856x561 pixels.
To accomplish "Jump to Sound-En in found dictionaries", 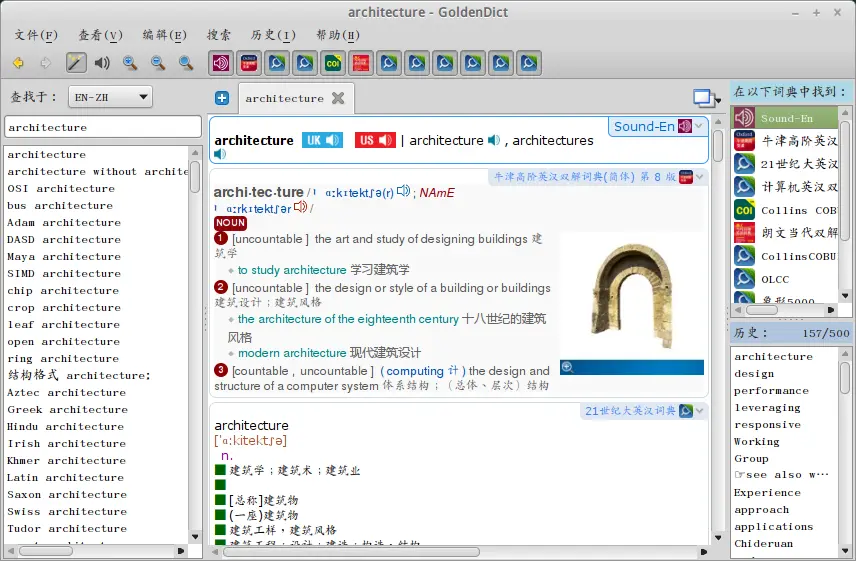I will [x=785, y=118].
